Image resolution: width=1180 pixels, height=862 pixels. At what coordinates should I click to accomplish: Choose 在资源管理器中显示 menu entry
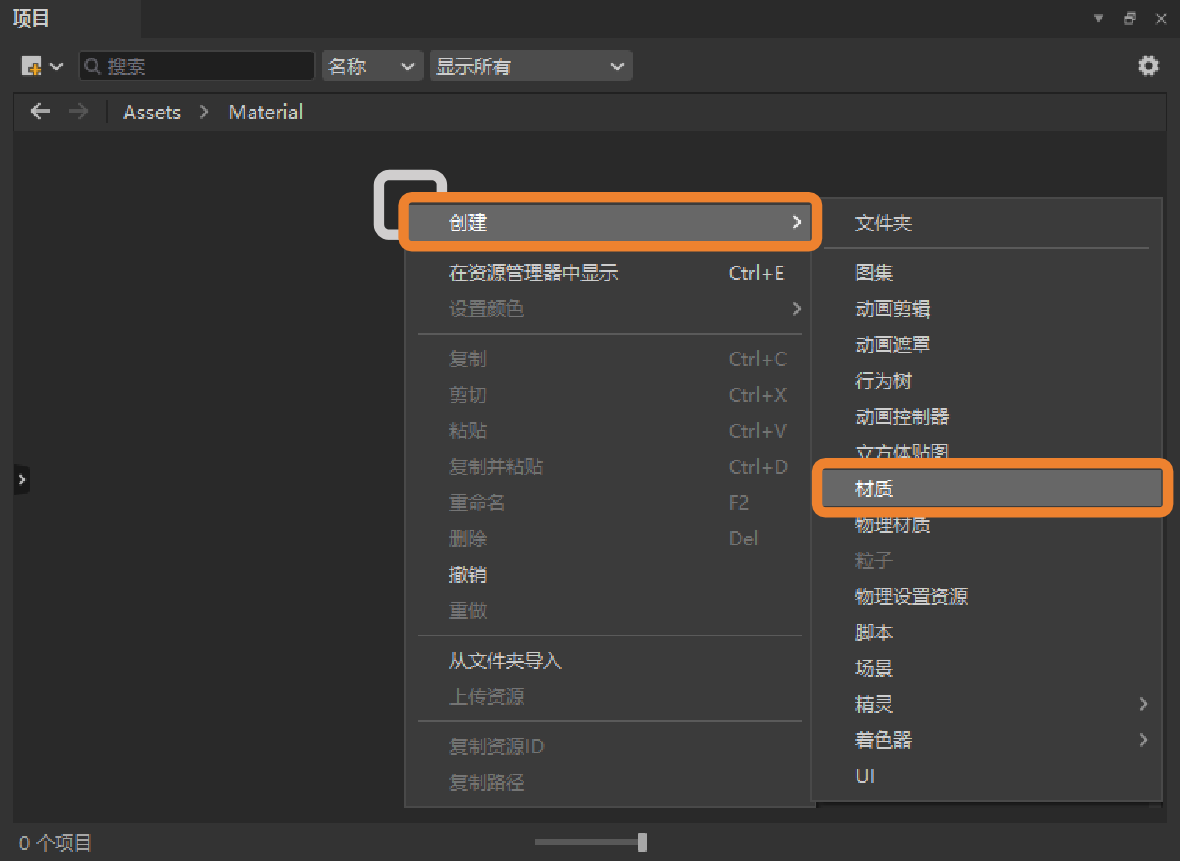[x=533, y=273]
